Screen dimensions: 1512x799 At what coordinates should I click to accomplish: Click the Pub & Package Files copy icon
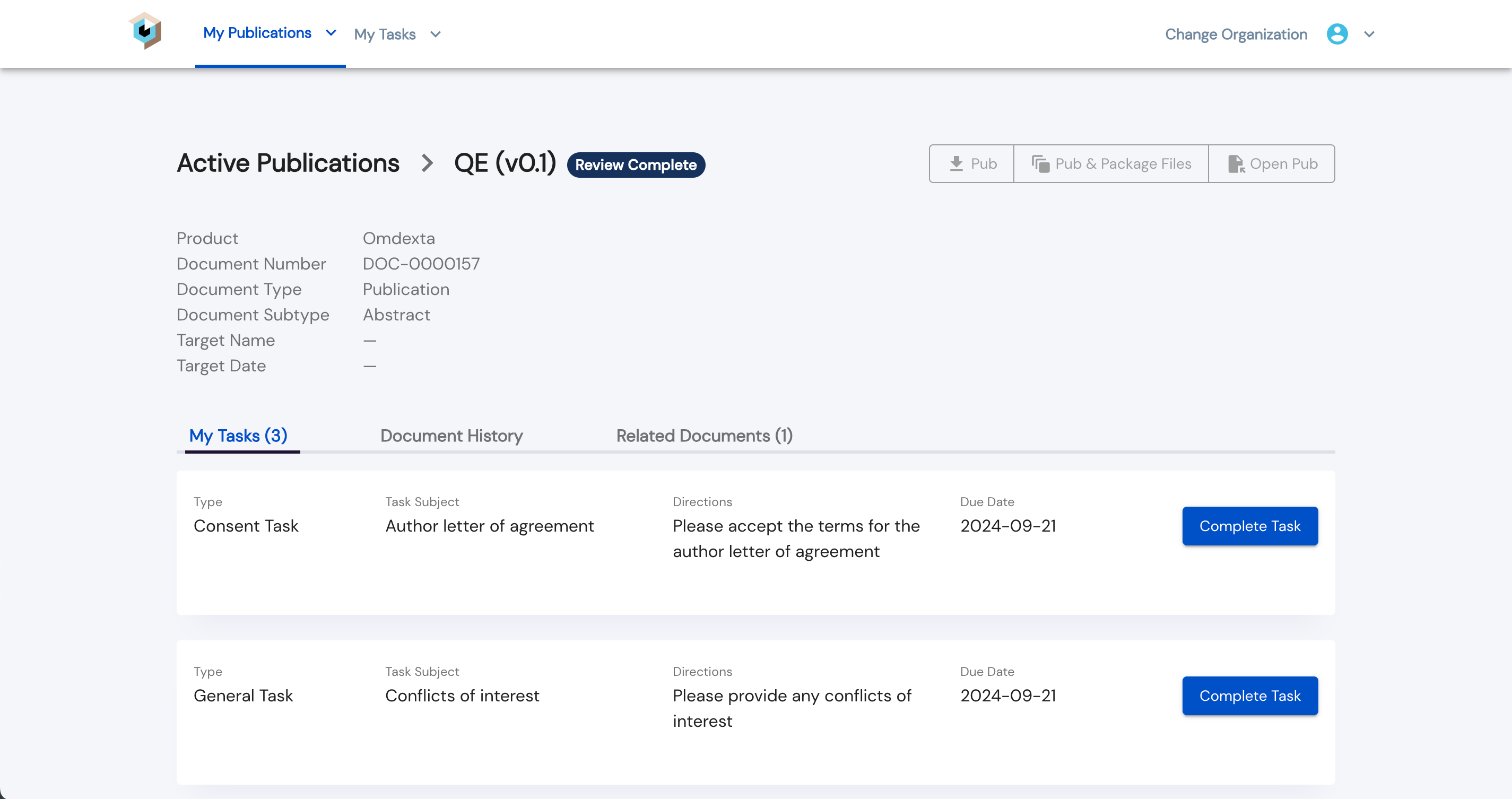click(x=1040, y=164)
